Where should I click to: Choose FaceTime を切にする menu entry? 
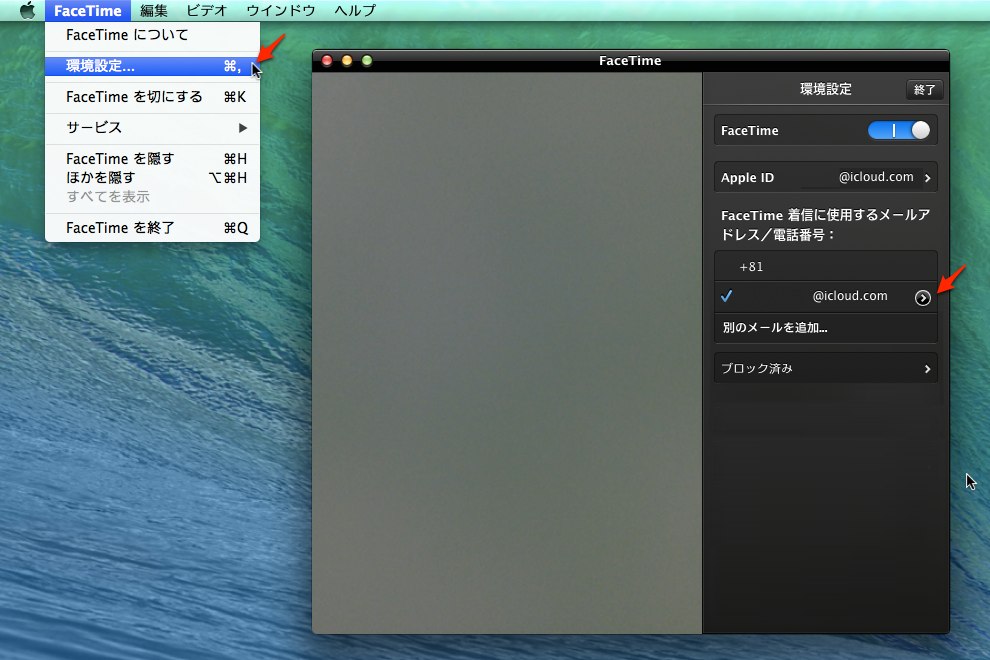152,97
